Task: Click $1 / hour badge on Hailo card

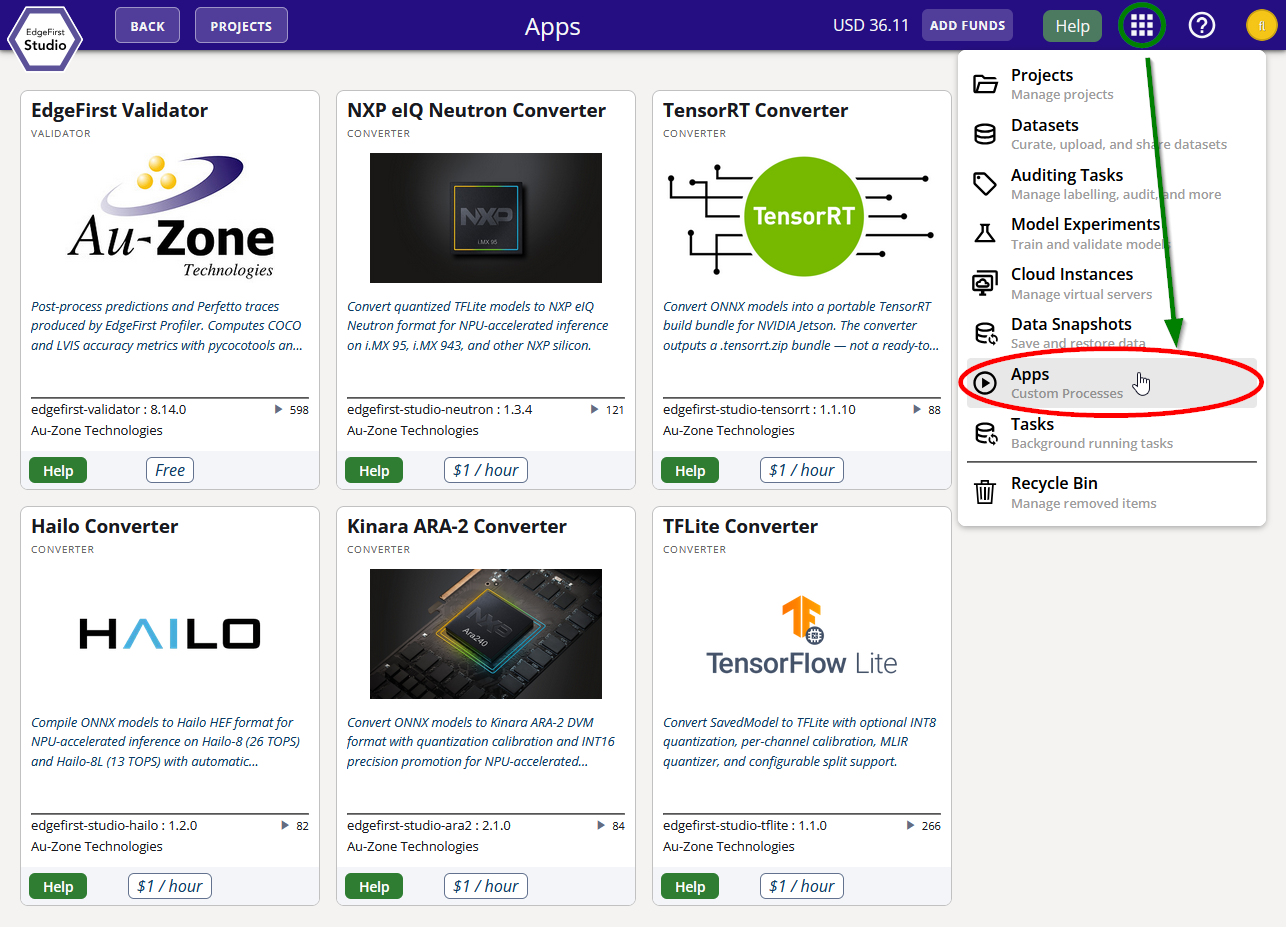Action: 170,886
